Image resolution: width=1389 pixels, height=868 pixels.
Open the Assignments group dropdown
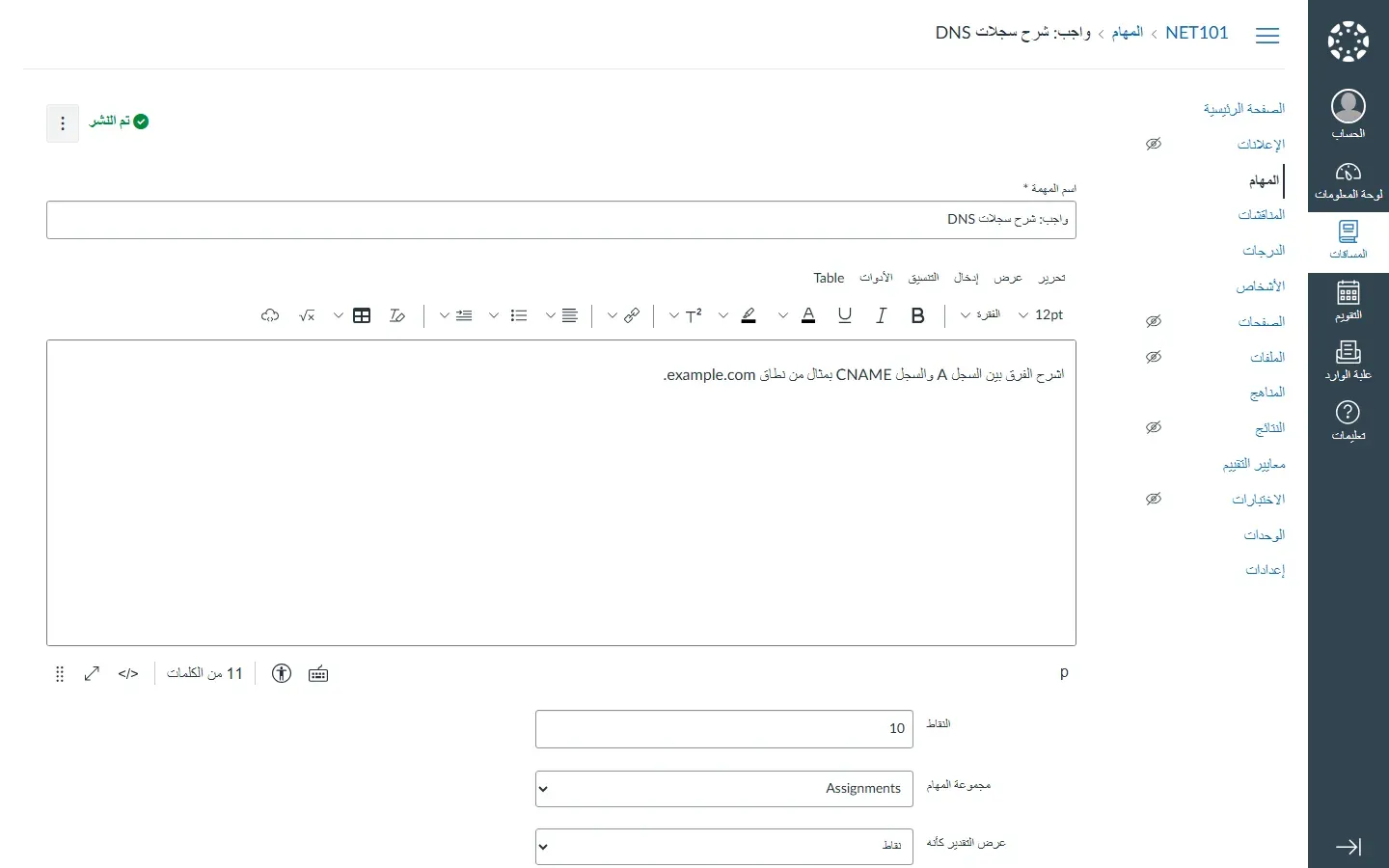click(x=724, y=789)
